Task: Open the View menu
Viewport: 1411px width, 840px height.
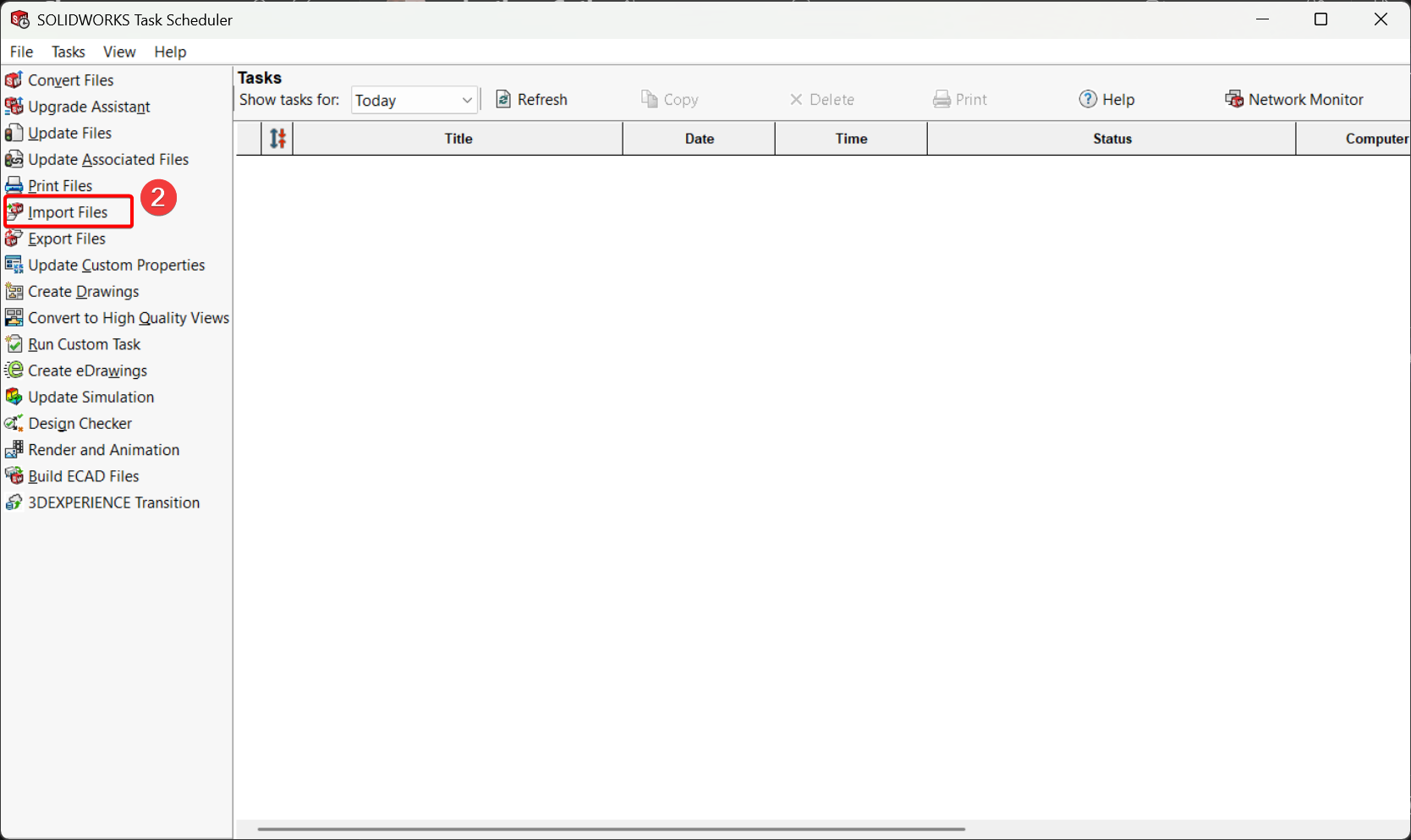Action: (x=119, y=52)
